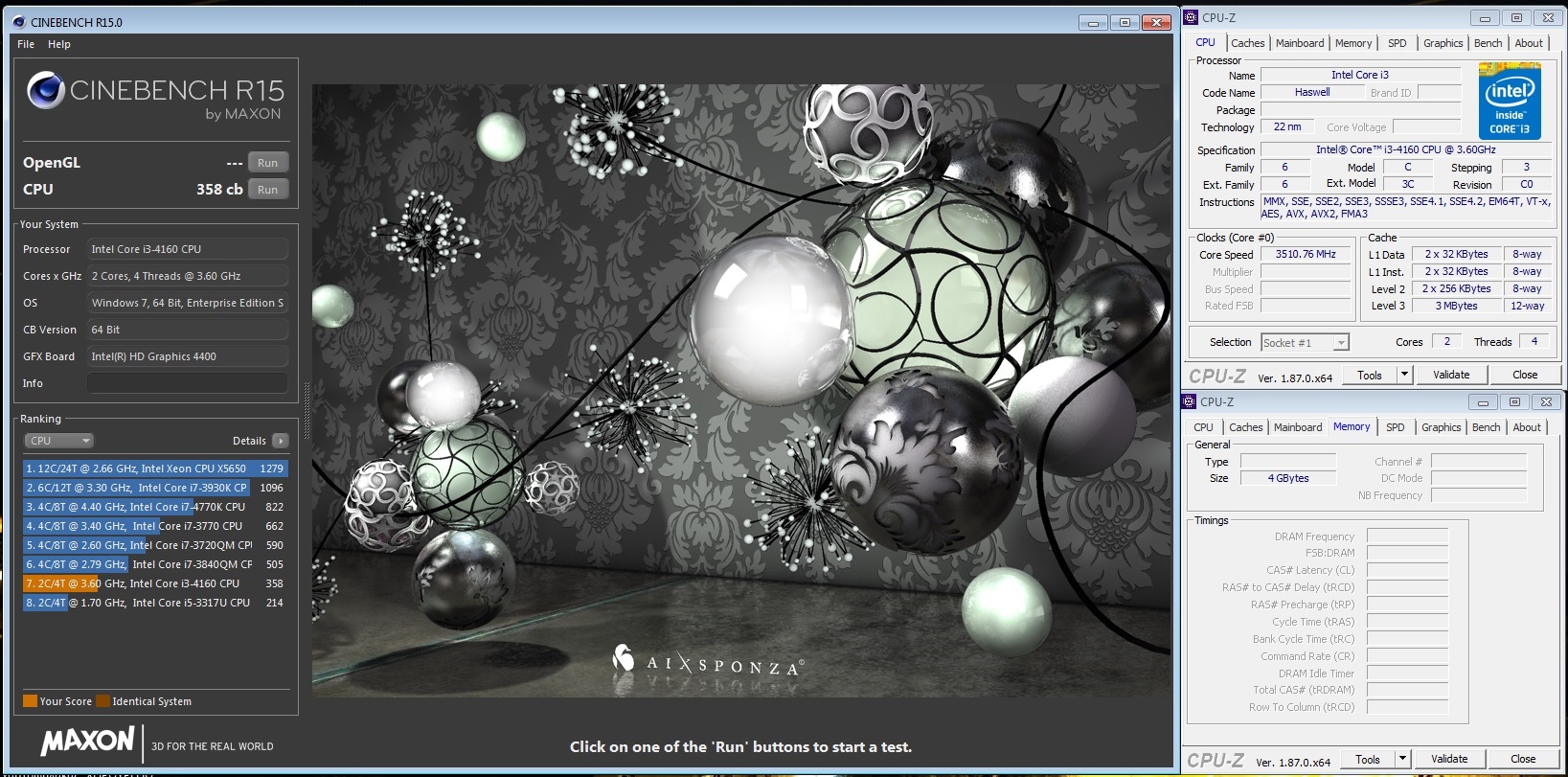
Task: Click Validate in top CPU-Z window
Action: click(x=1451, y=375)
